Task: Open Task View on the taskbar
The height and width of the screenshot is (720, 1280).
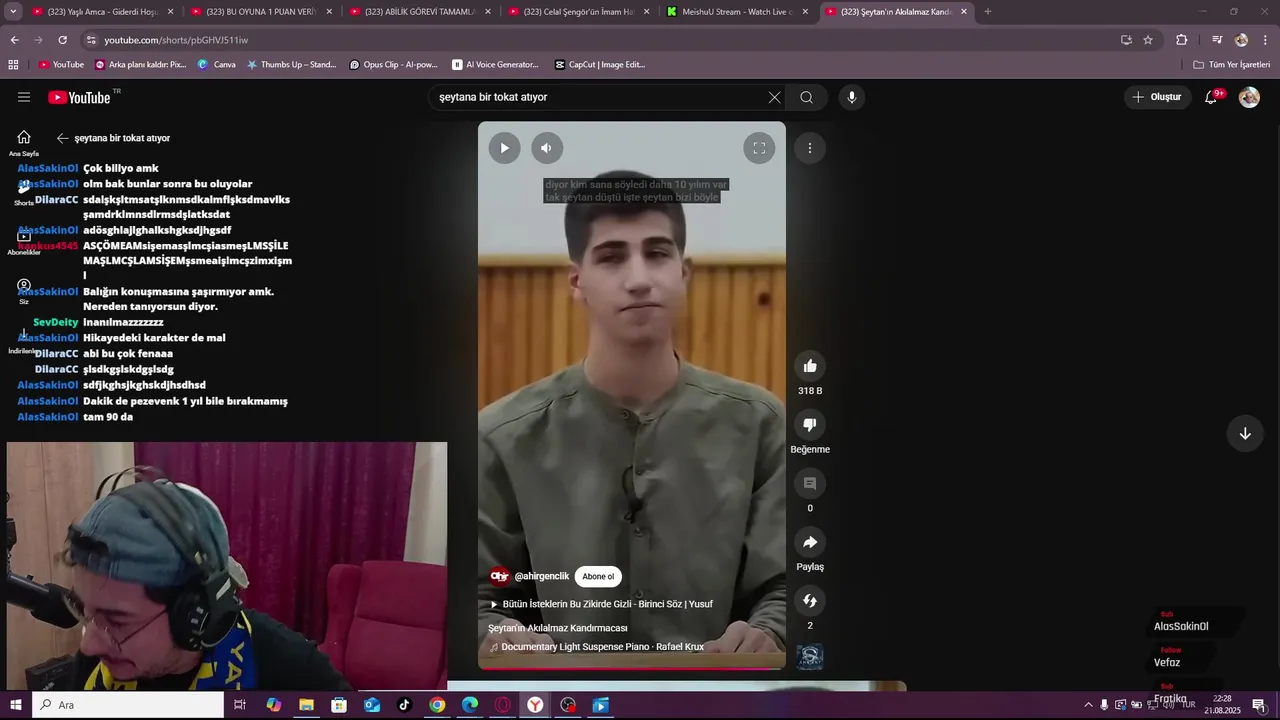Action: click(240, 705)
